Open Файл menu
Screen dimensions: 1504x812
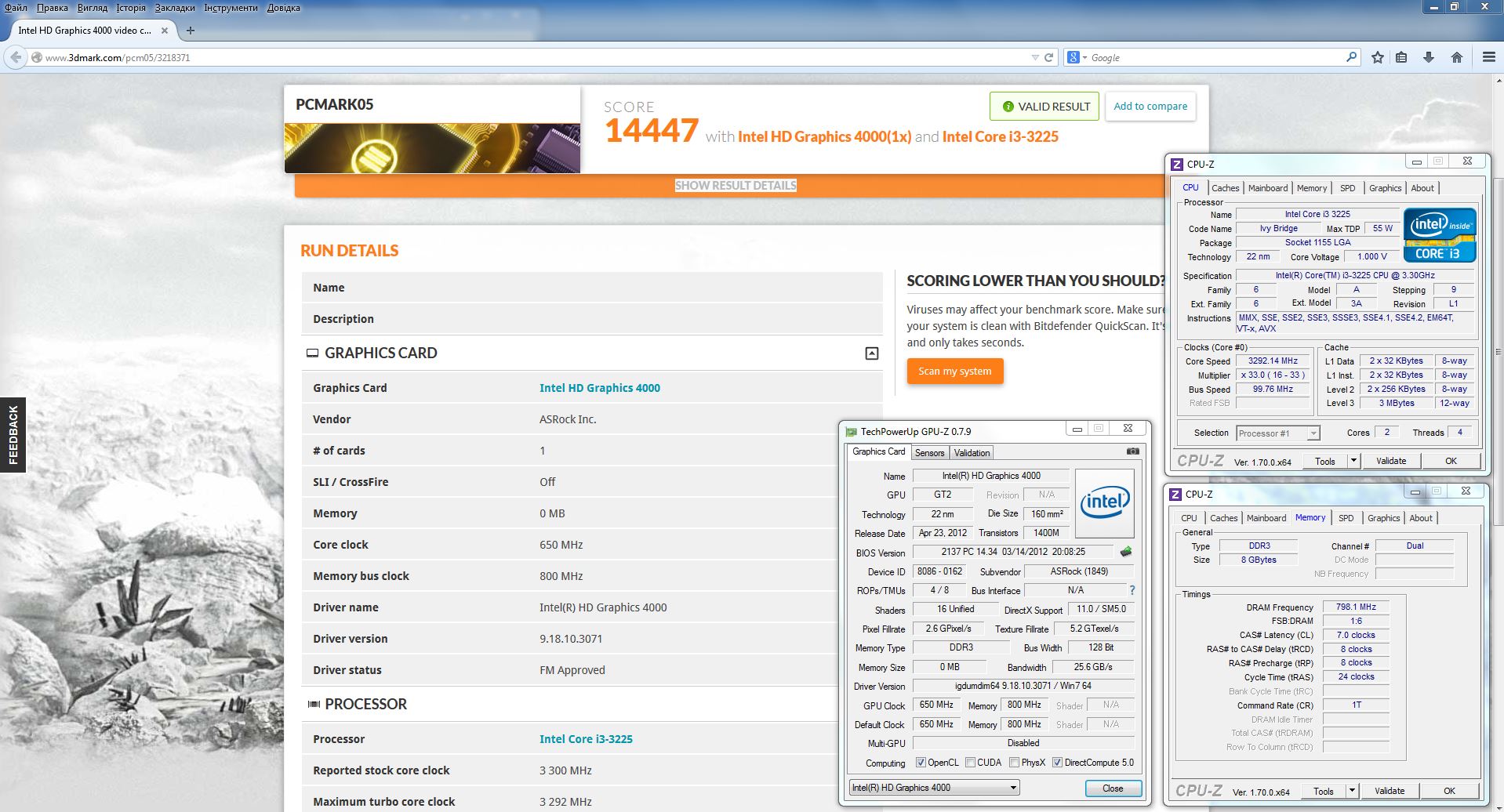[x=16, y=8]
